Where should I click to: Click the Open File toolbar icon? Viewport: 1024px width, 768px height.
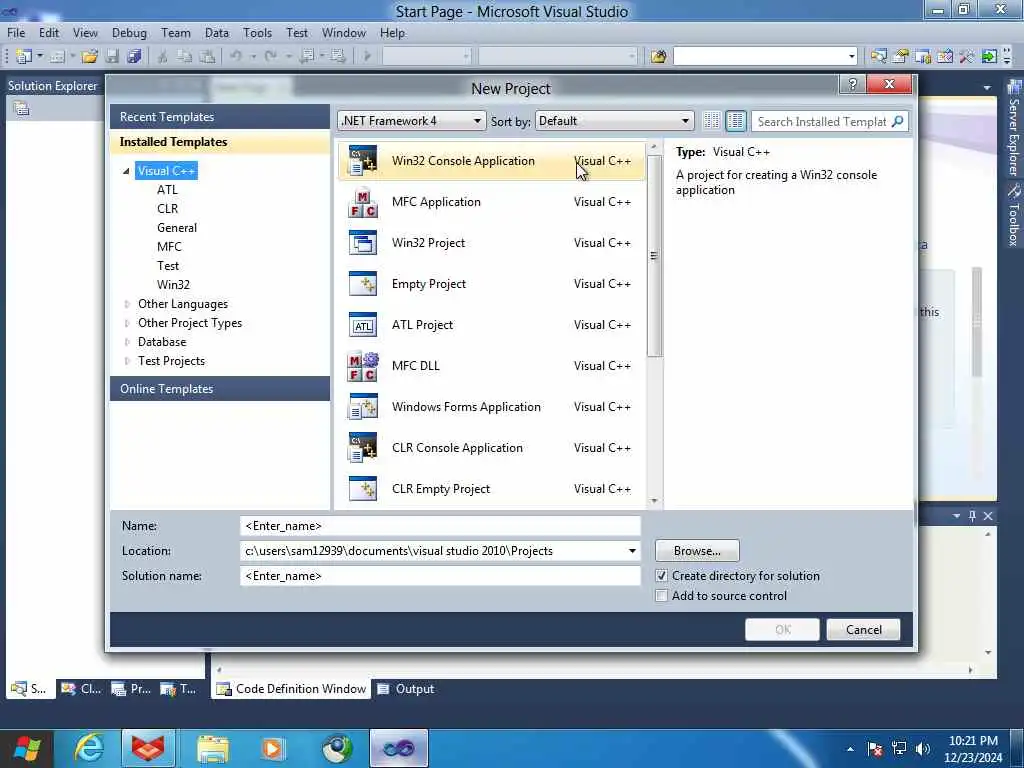(x=89, y=56)
